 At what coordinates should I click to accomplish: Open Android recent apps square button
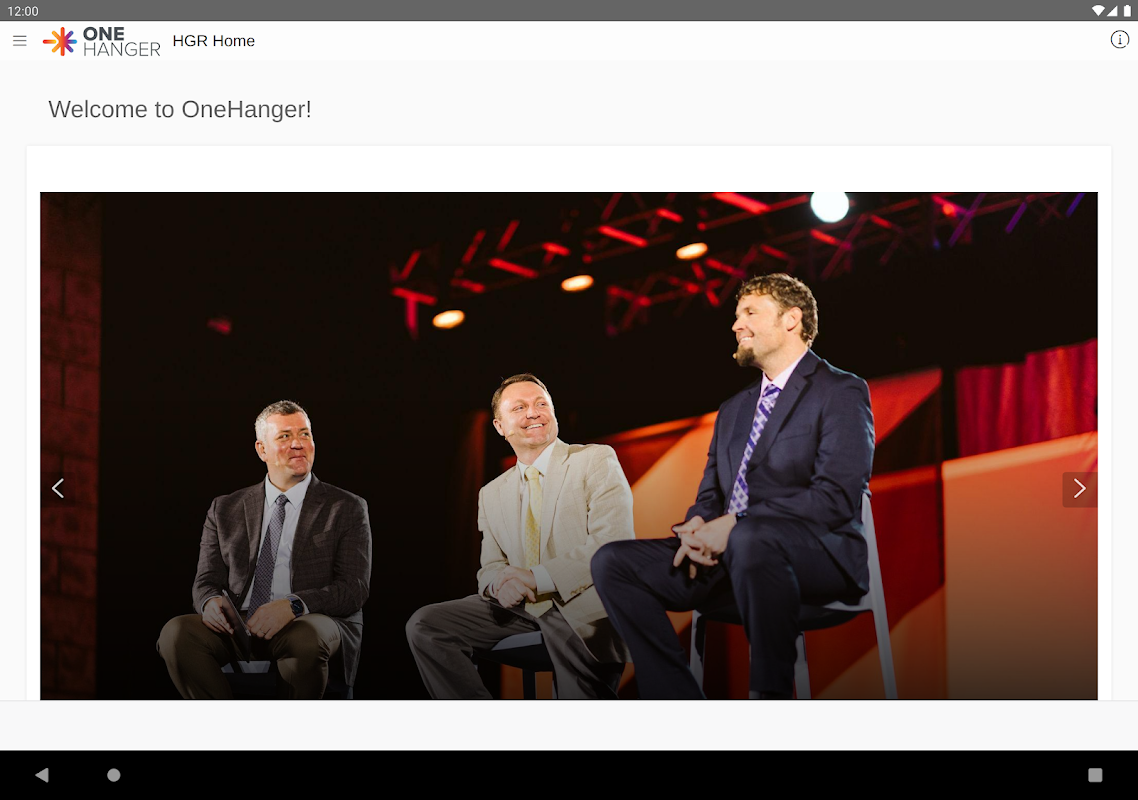pos(1095,775)
